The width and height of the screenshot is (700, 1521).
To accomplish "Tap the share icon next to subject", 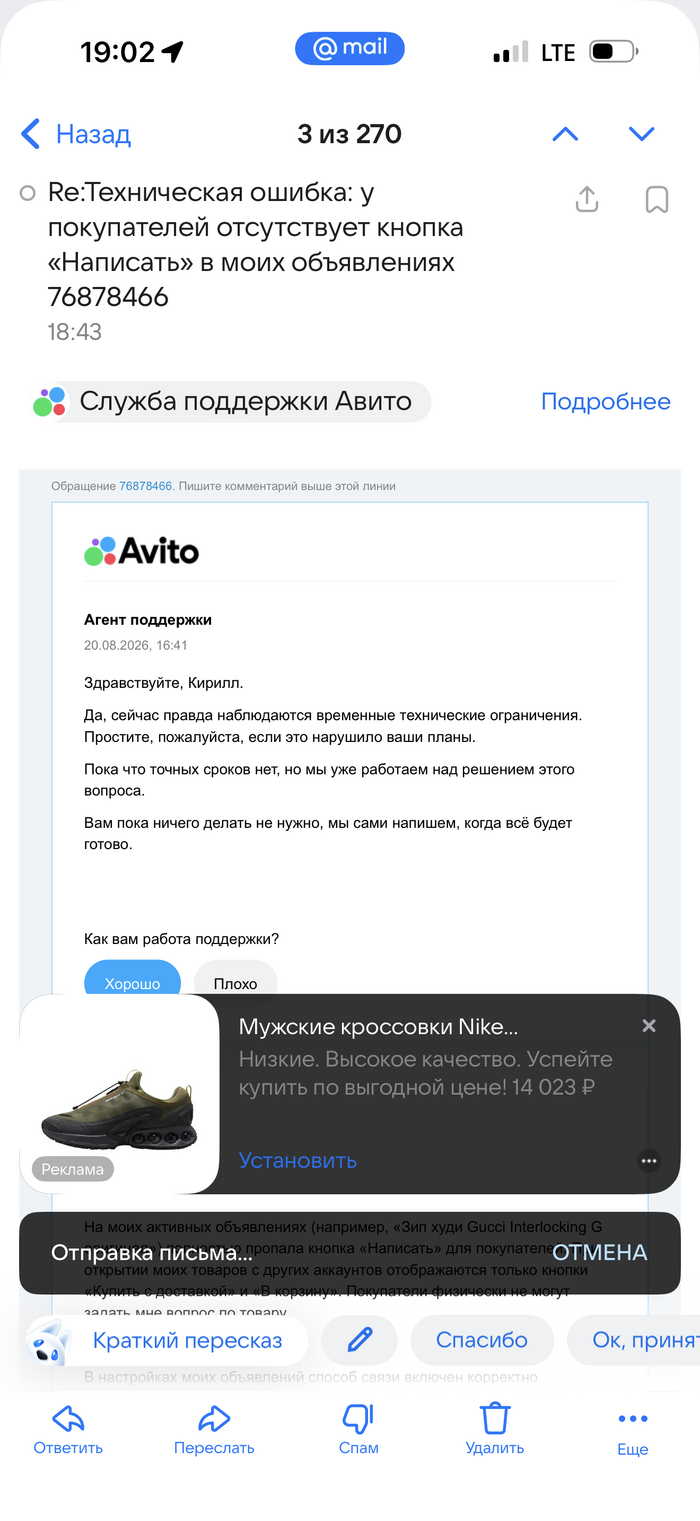I will (x=587, y=199).
